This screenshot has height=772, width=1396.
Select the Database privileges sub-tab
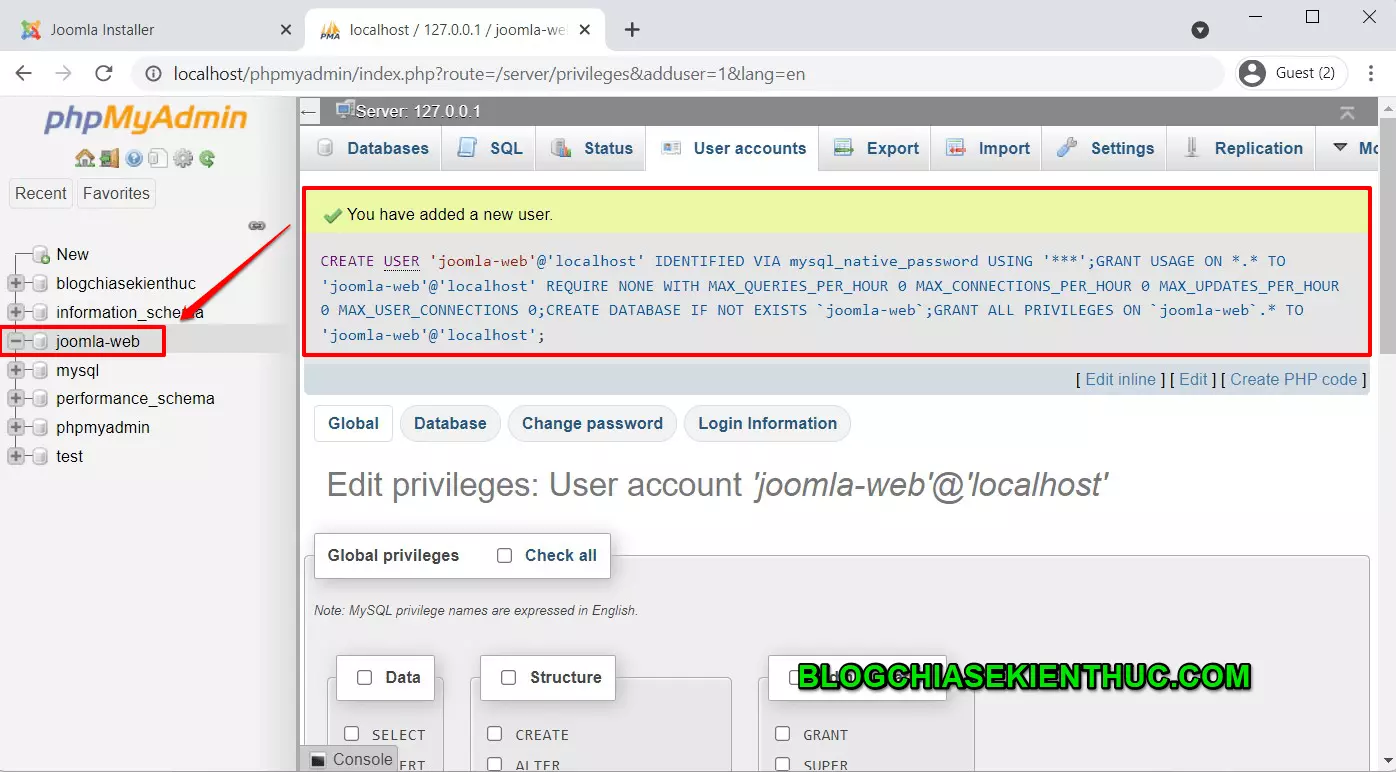[x=450, y=423]
